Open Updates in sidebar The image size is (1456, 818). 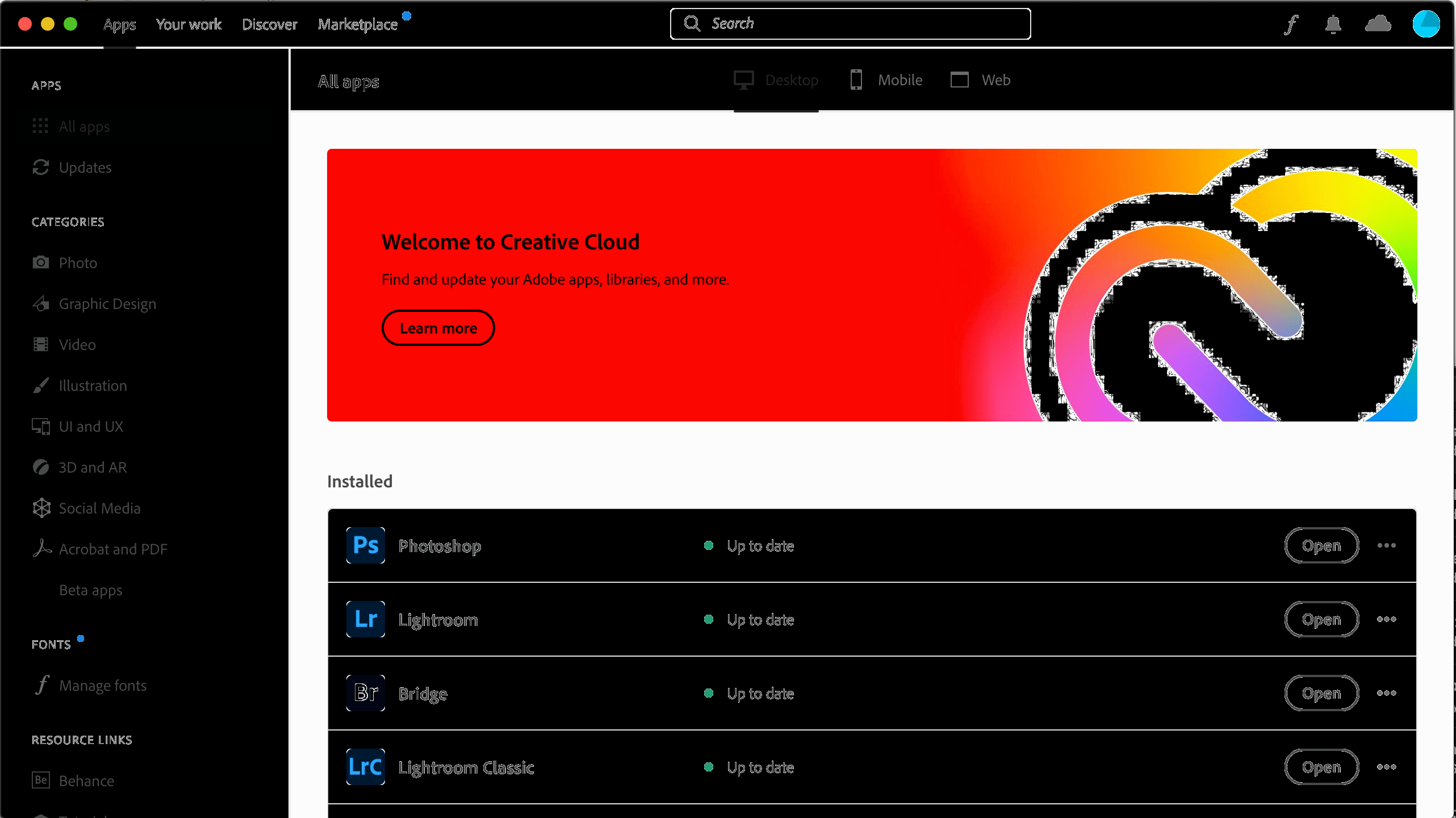coord(85,168)
